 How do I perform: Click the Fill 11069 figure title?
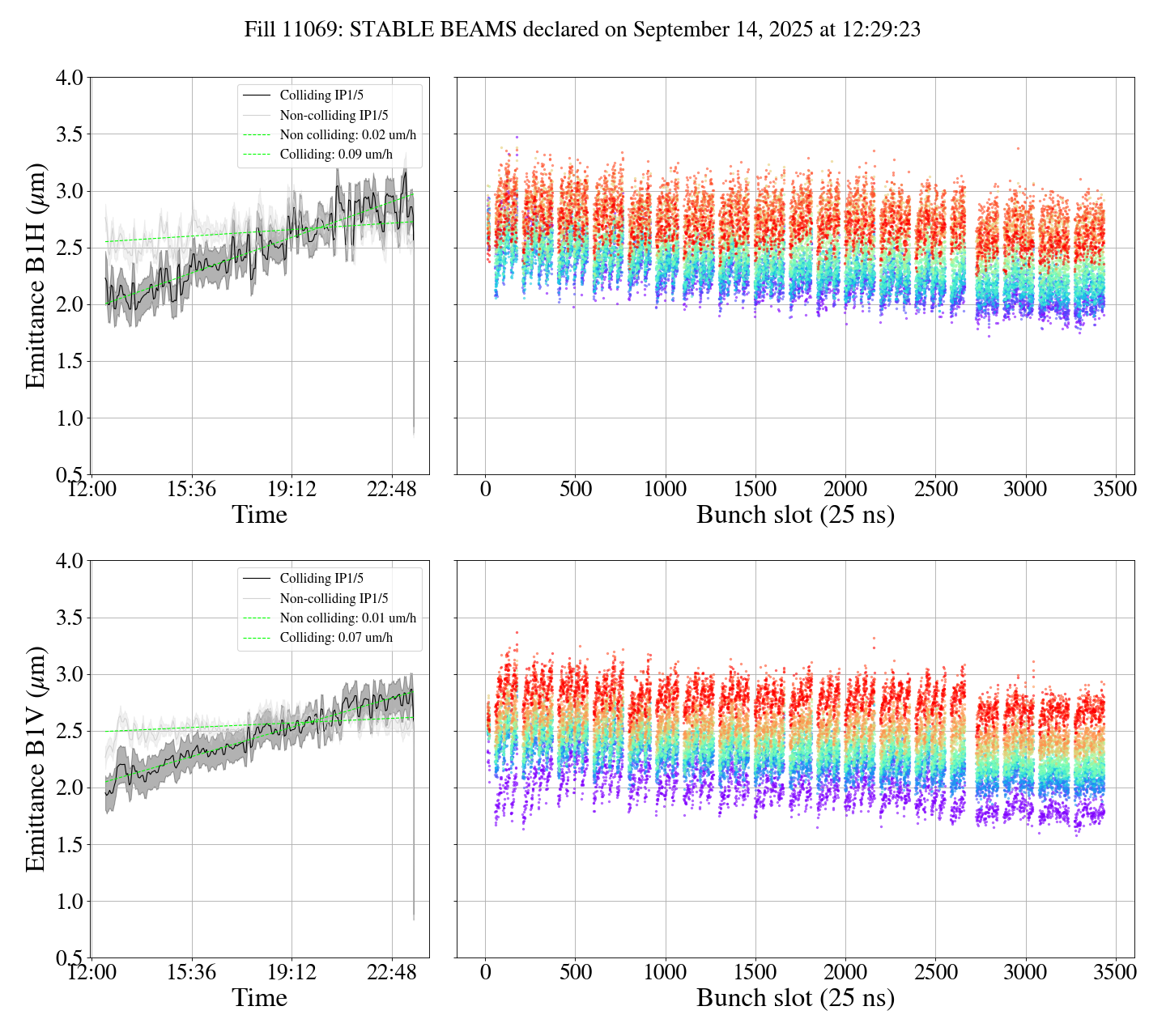582,30
